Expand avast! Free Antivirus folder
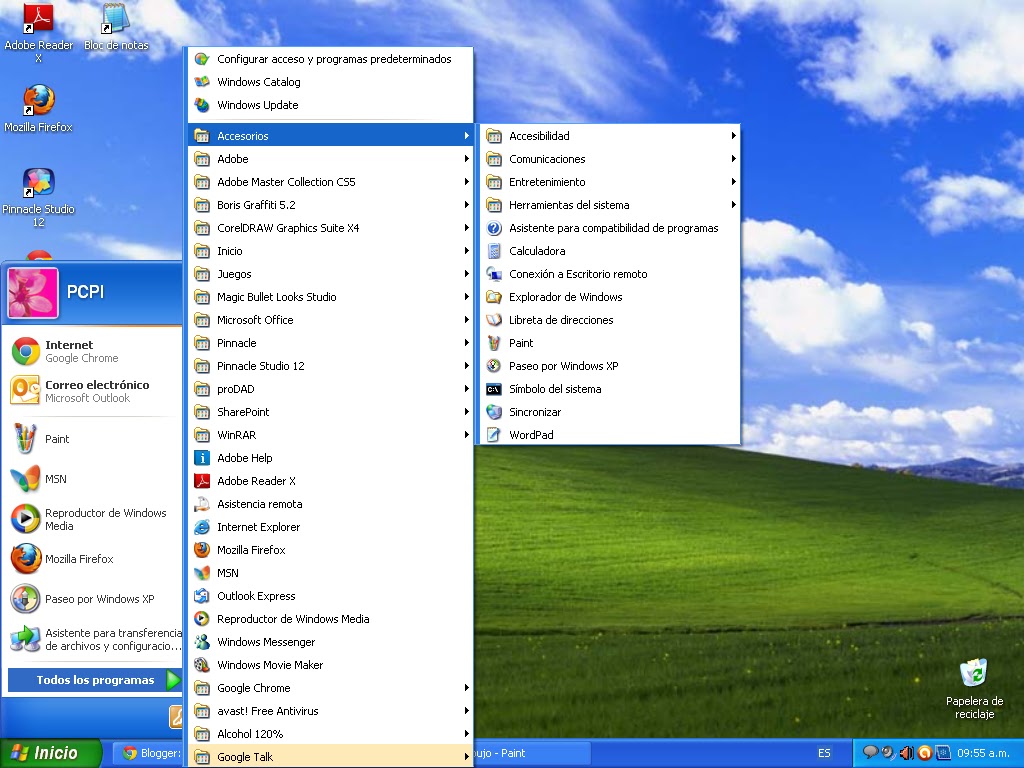Image resolution: width=1024 pixels, height=768 pixels. click(330, 711)
